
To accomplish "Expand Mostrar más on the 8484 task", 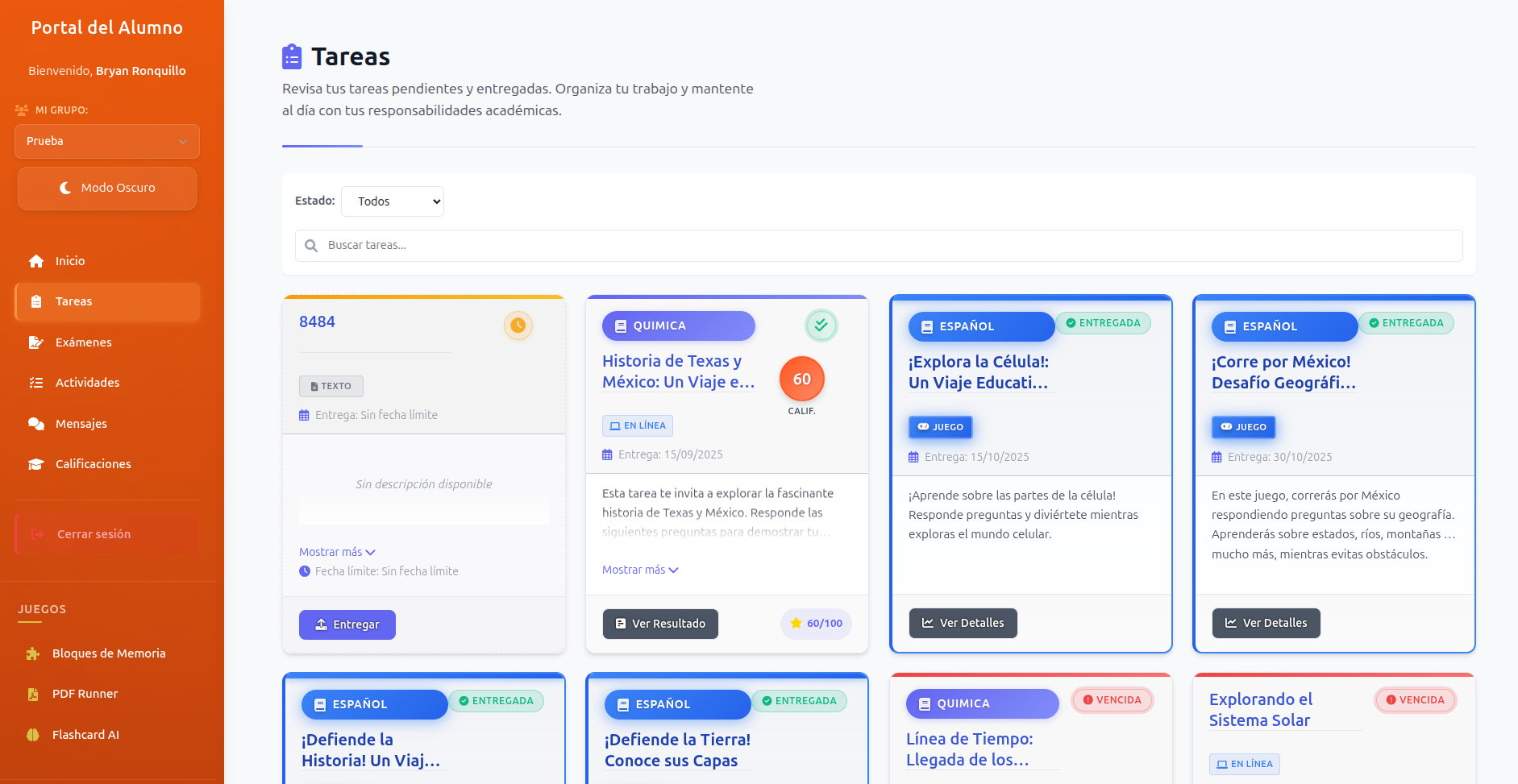I will pos(337,551).
